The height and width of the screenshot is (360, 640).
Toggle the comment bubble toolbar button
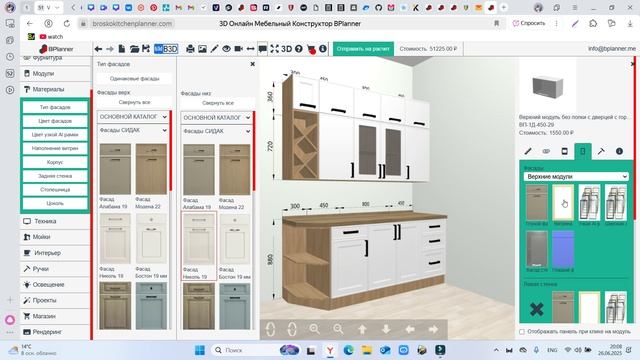pos(262,49)
